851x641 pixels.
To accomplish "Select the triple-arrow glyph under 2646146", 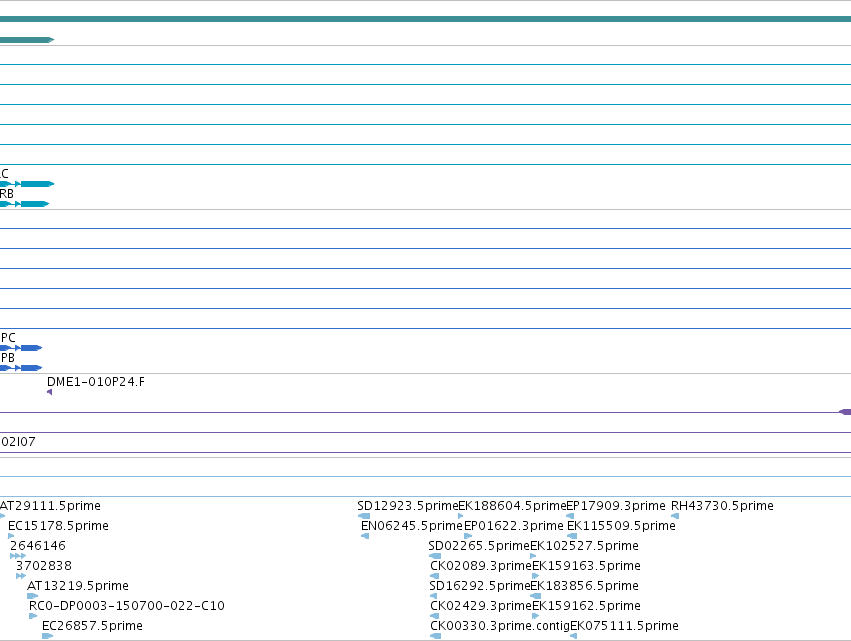I will pyautogui.click(x=18, y=556).
